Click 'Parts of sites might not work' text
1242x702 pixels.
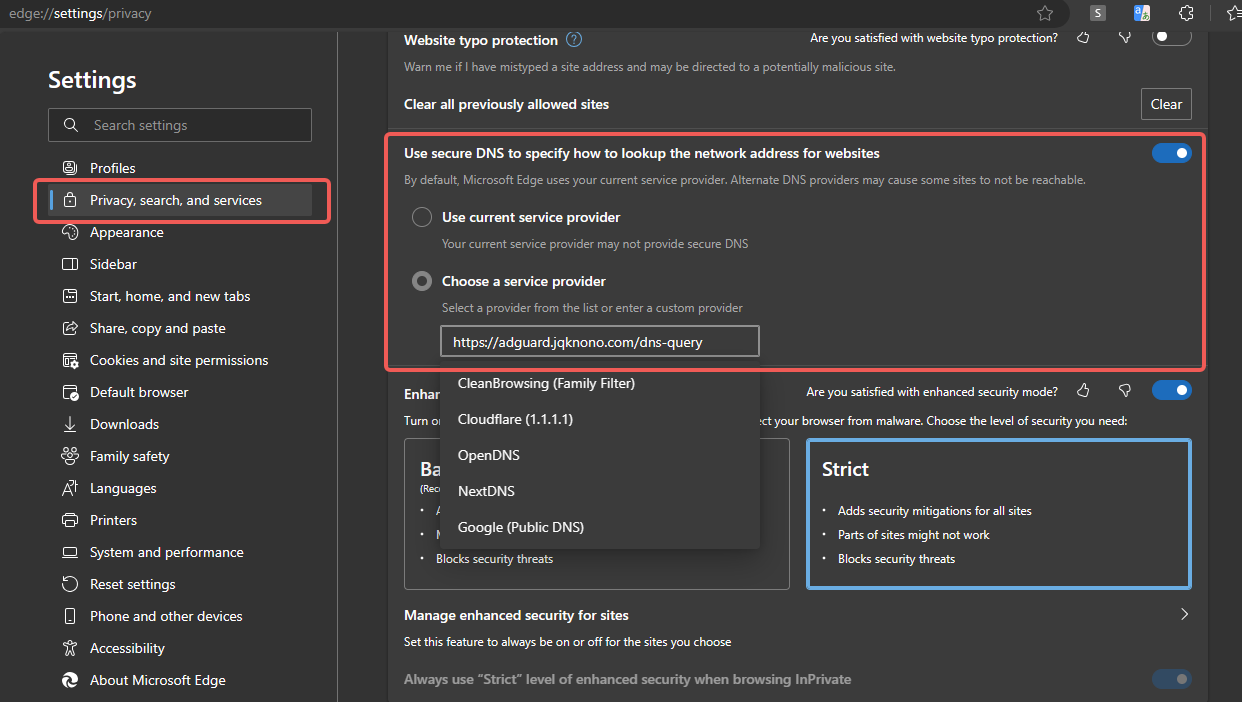tap(914, 535)
